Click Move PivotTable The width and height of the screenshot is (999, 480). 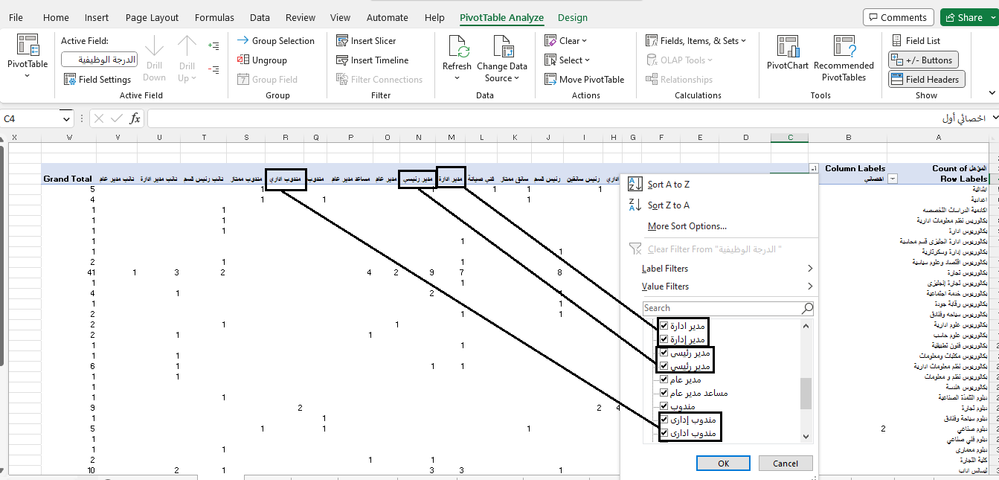pyautogui.click(x=584, y=80)
